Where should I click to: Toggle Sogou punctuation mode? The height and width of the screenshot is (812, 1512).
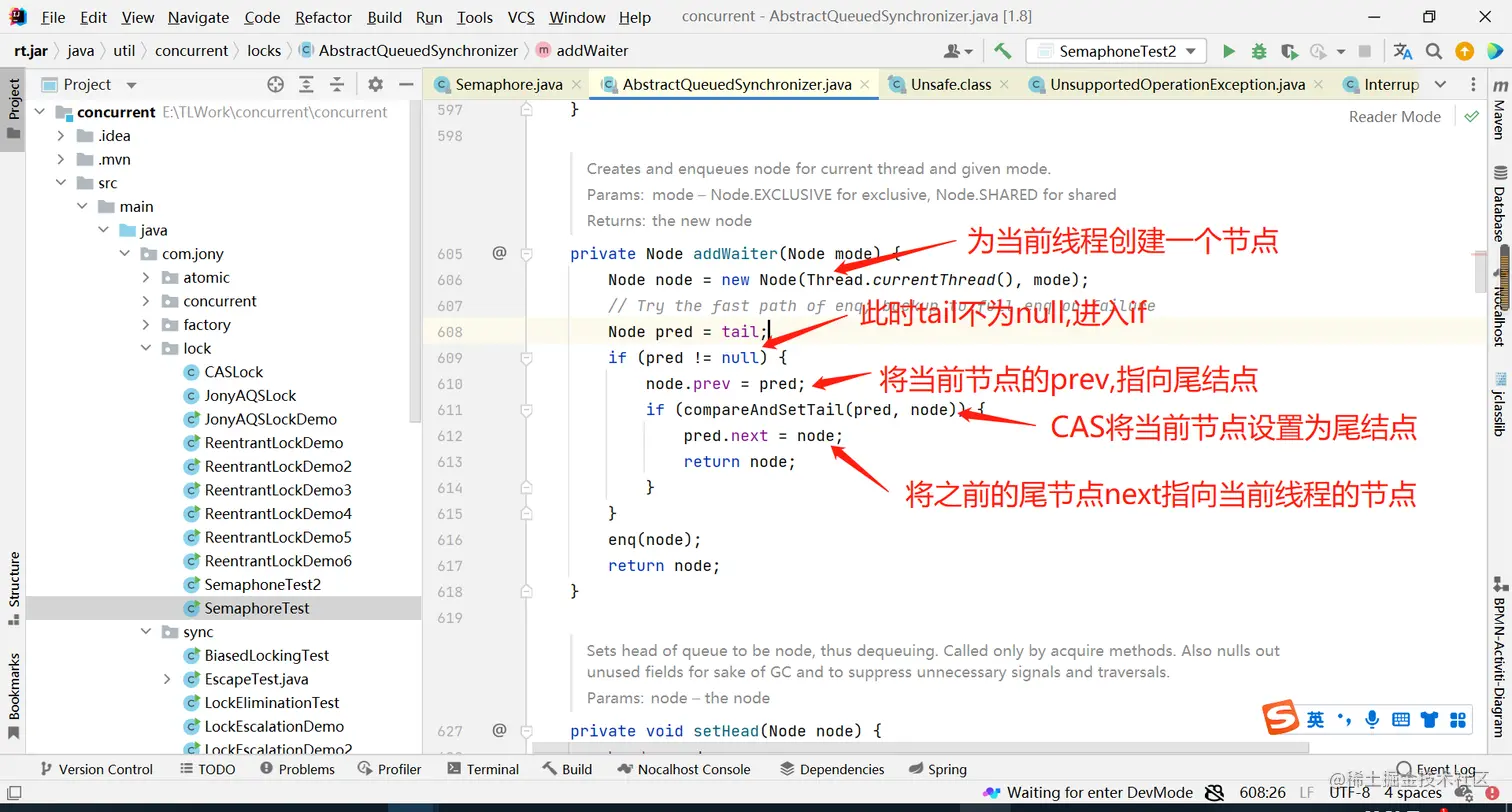[x=1345, y=719]
